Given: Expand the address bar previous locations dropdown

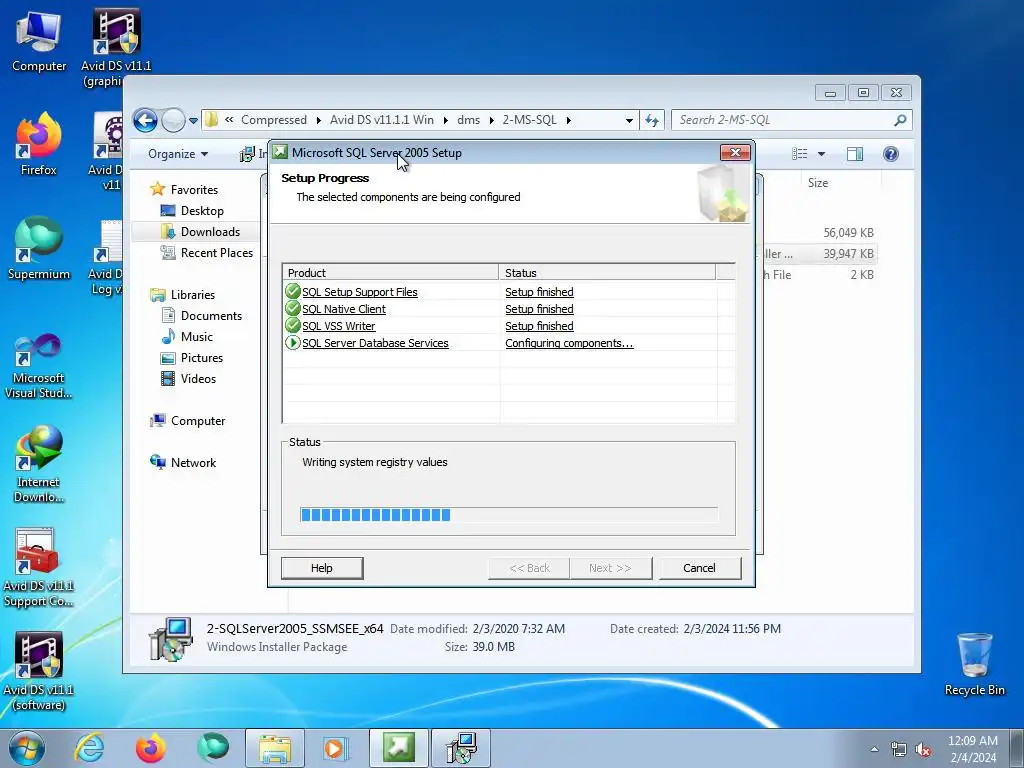Looking at the screenshot, I should pyautogui.click(x=629, y=120).
